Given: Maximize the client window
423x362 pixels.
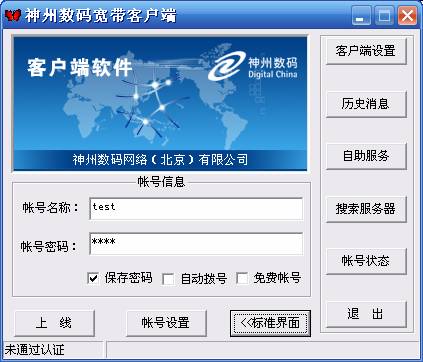Looking at the screenshot, I should (384, 15).
